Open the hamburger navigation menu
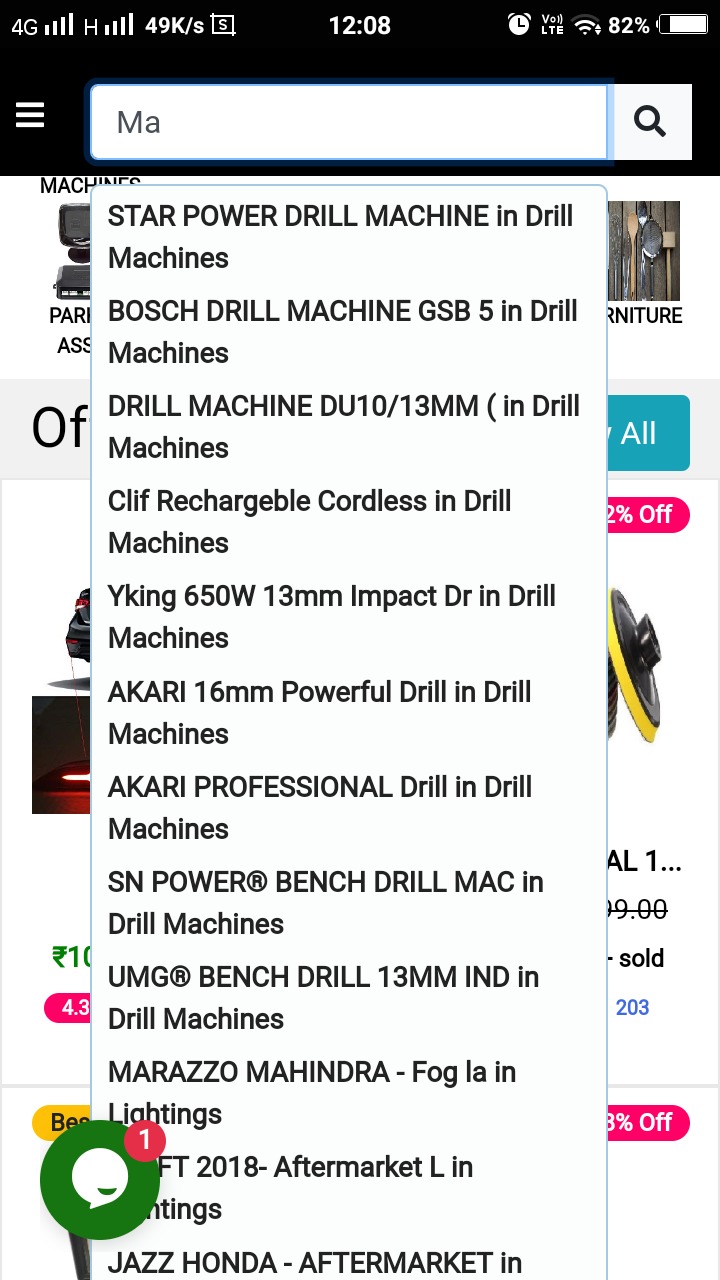Image resolution: width=720 pixels, height=1280 pixels. tap(30, 117)
